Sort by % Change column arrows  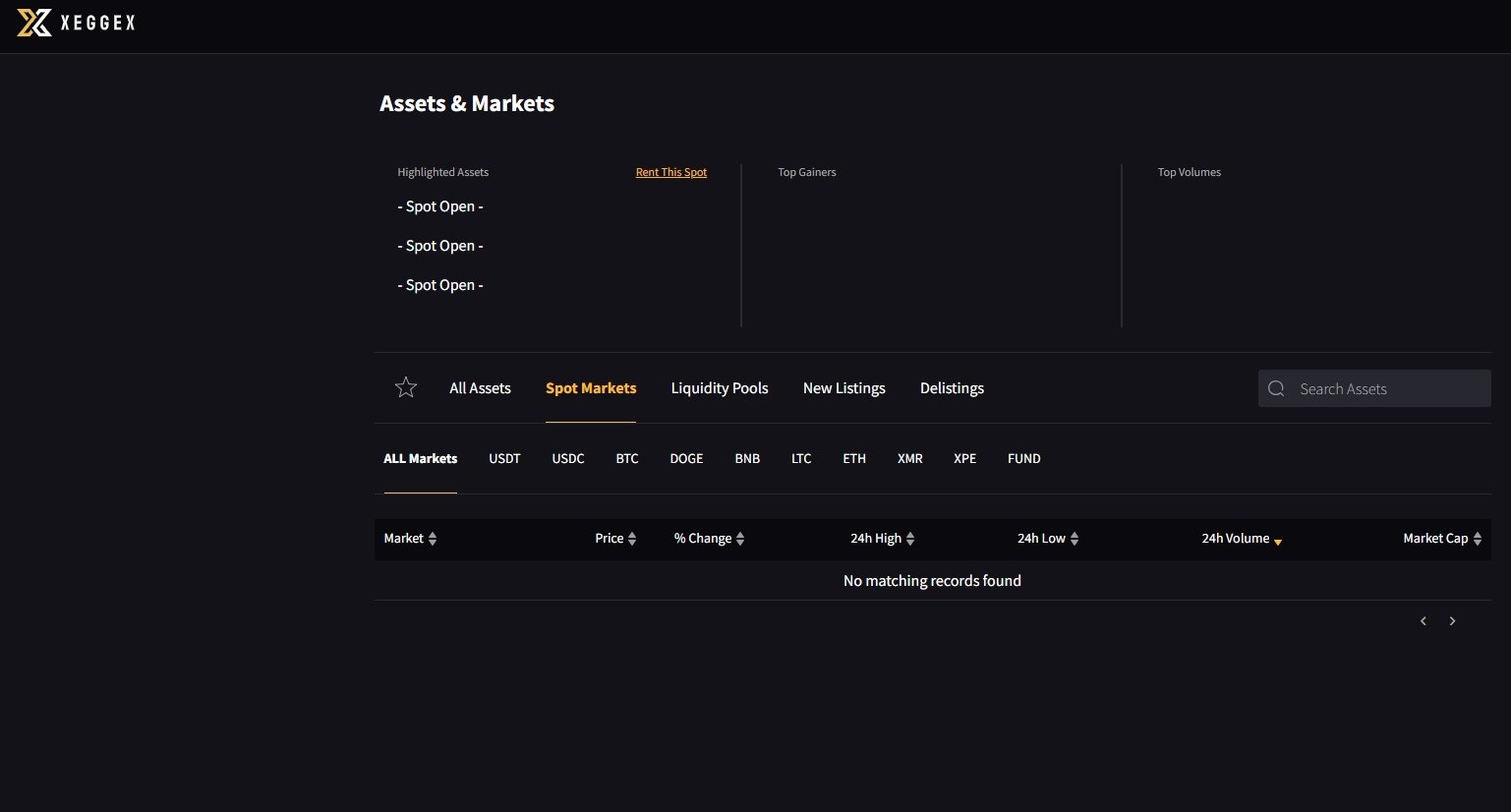click(x=740, y=539)
